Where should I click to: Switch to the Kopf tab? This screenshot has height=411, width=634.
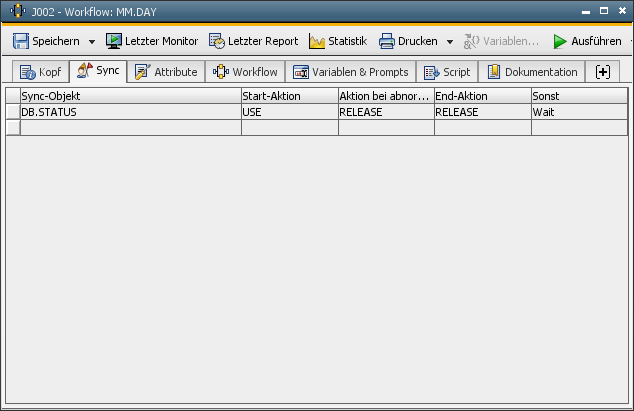tap(40, 72)
